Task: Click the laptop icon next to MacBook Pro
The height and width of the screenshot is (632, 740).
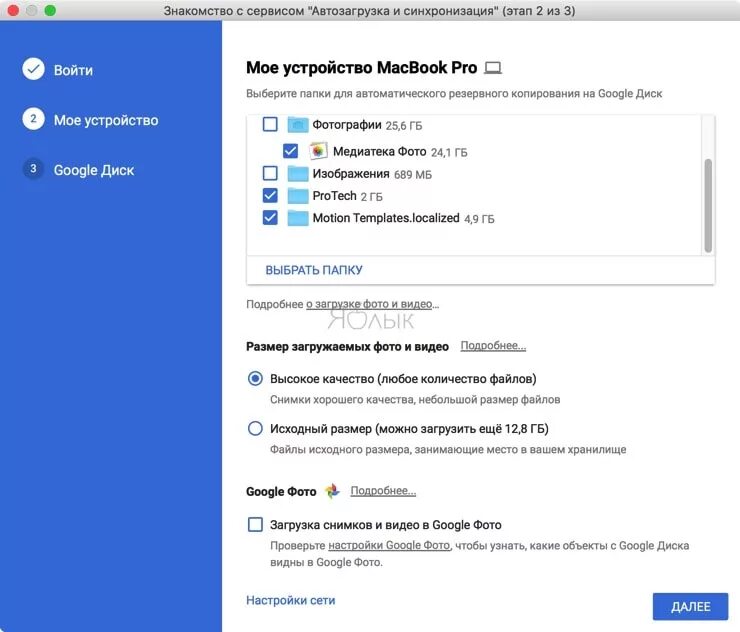Action: point(493,68)
